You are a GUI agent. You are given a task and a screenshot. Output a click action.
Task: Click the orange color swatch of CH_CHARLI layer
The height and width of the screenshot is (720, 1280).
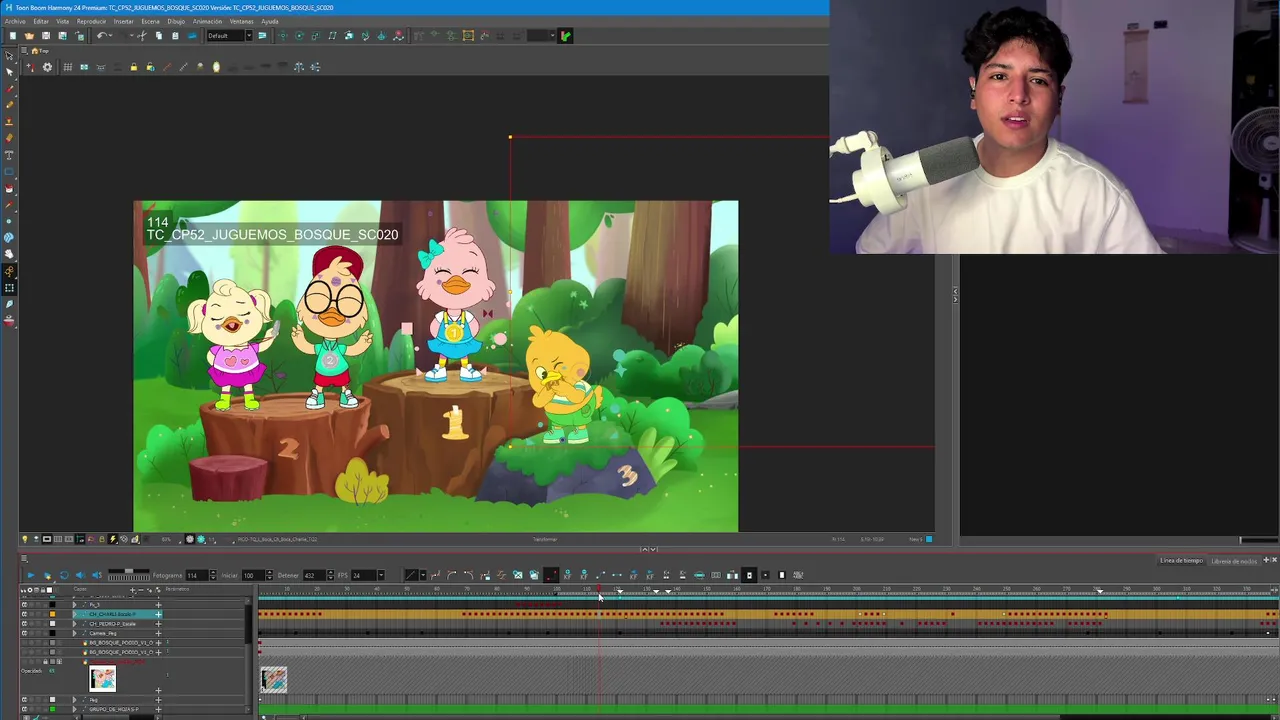point(52,614)
